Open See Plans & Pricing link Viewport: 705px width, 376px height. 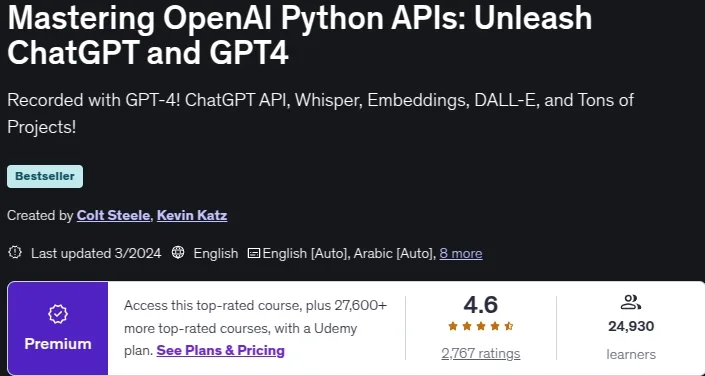pos(221,350)
